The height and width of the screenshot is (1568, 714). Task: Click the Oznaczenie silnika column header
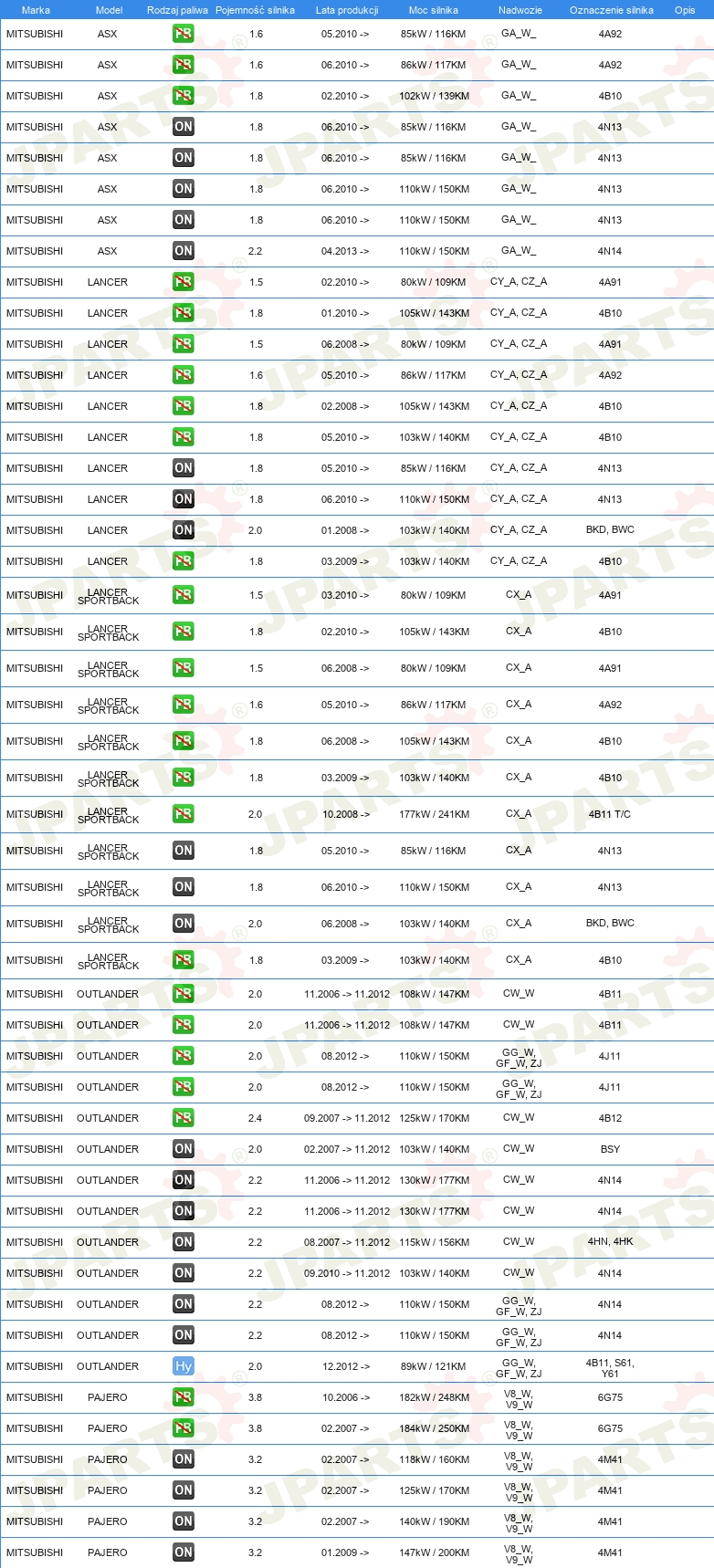click(x=612, y=10)
